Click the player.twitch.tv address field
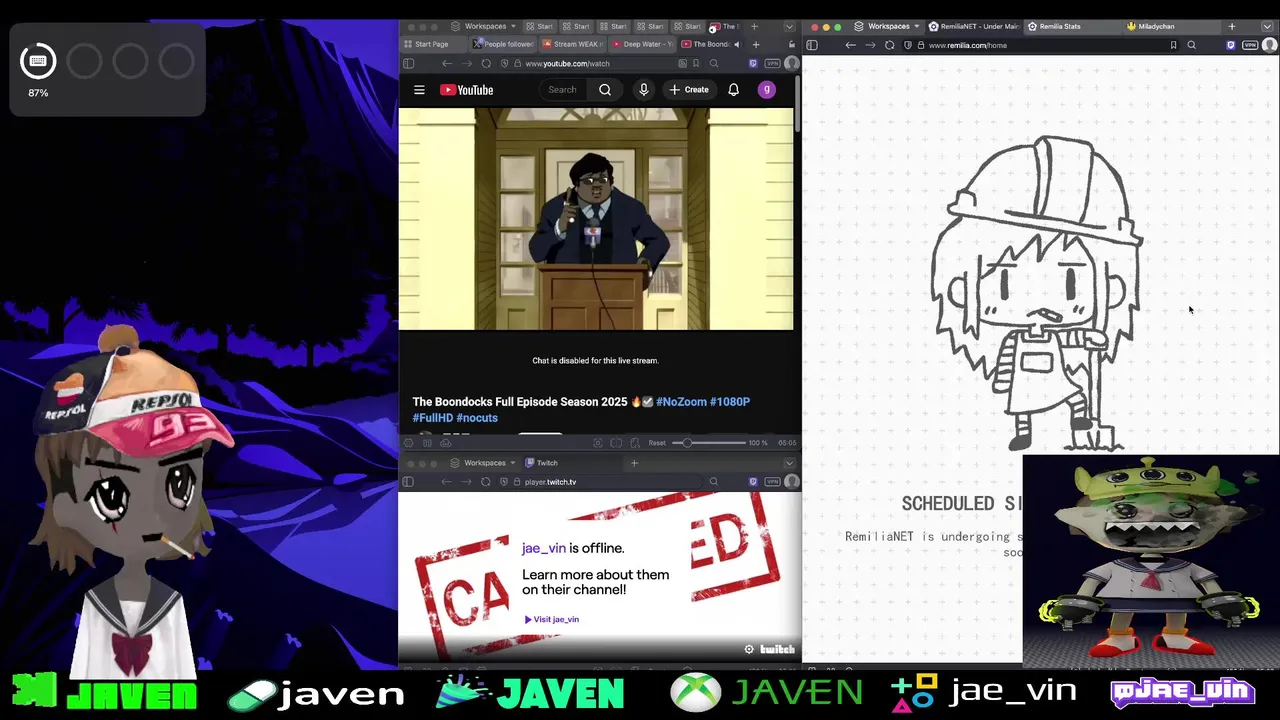The height and width of the screenshot is (720, 1280). (600, 482)
